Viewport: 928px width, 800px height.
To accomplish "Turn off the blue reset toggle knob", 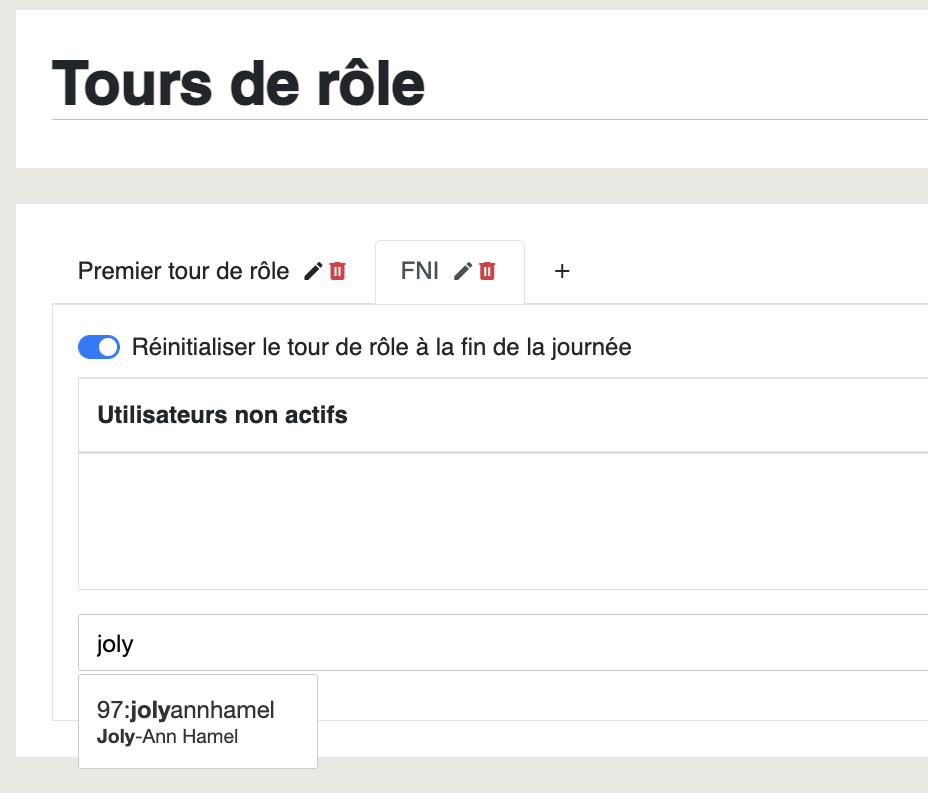I will pos(108,347).
